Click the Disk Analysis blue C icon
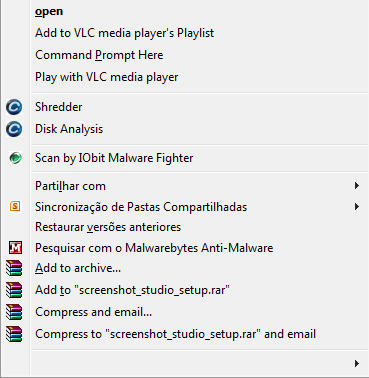Image resolution: width=369 pixels, height=378 pixels. coord(14,129)
